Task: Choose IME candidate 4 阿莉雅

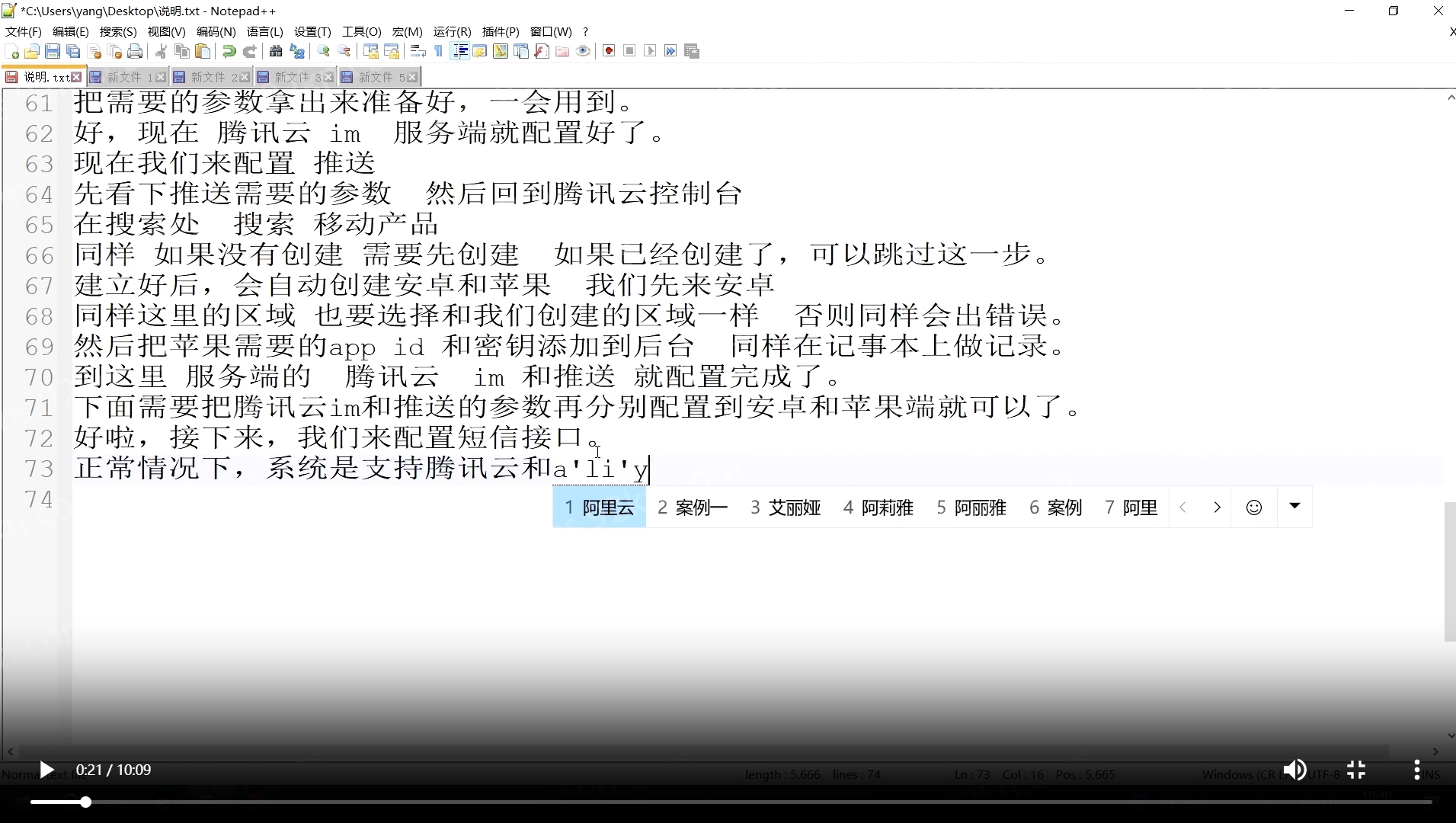Action: pos(878,508)
